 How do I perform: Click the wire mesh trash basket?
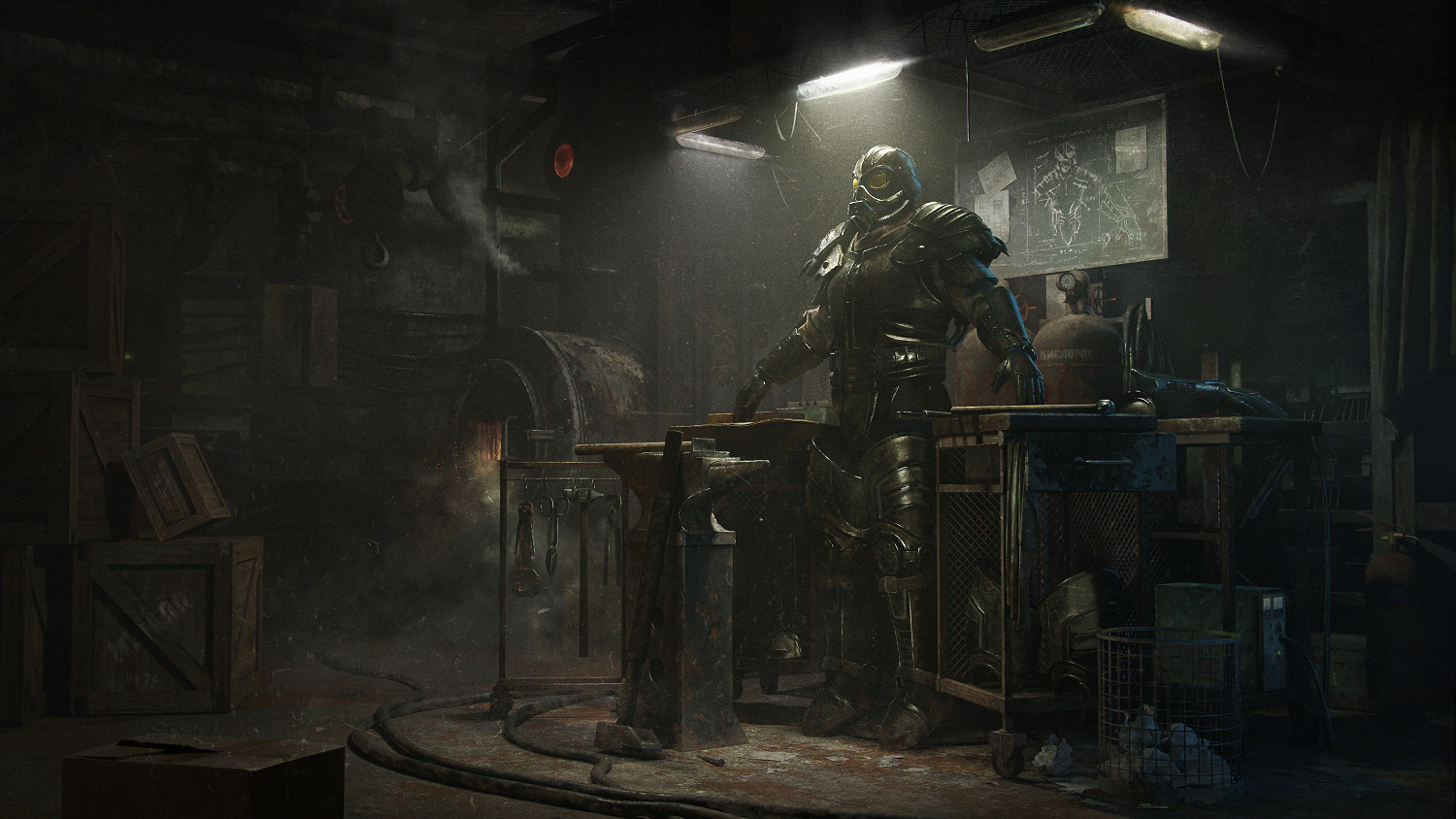click(1168, 701)
